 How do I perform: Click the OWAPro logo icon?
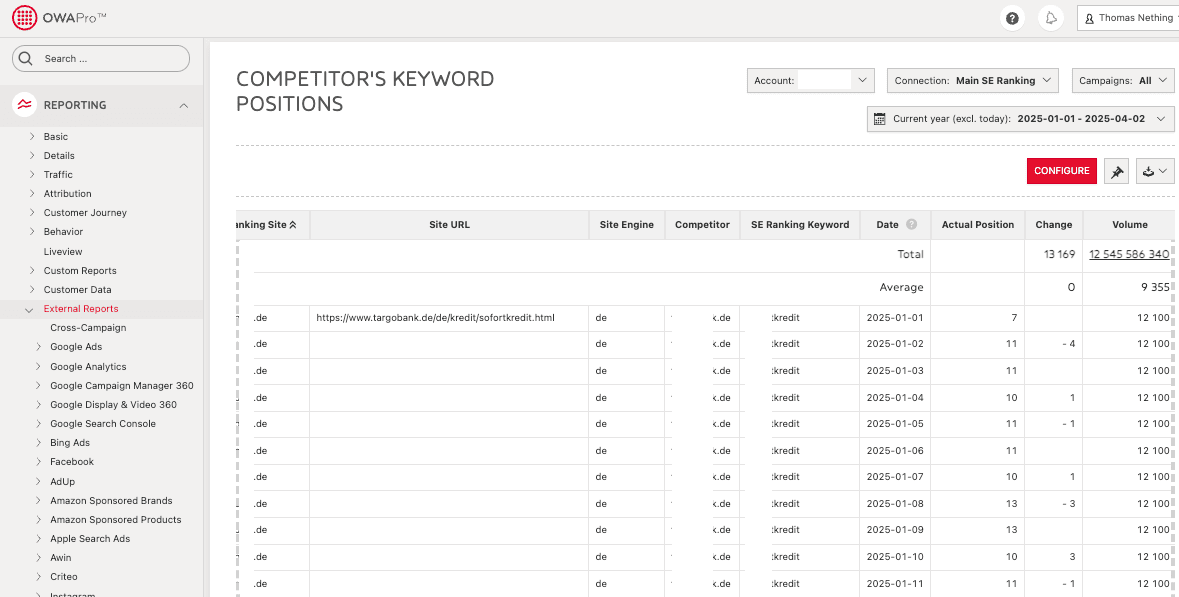(25, 18)
